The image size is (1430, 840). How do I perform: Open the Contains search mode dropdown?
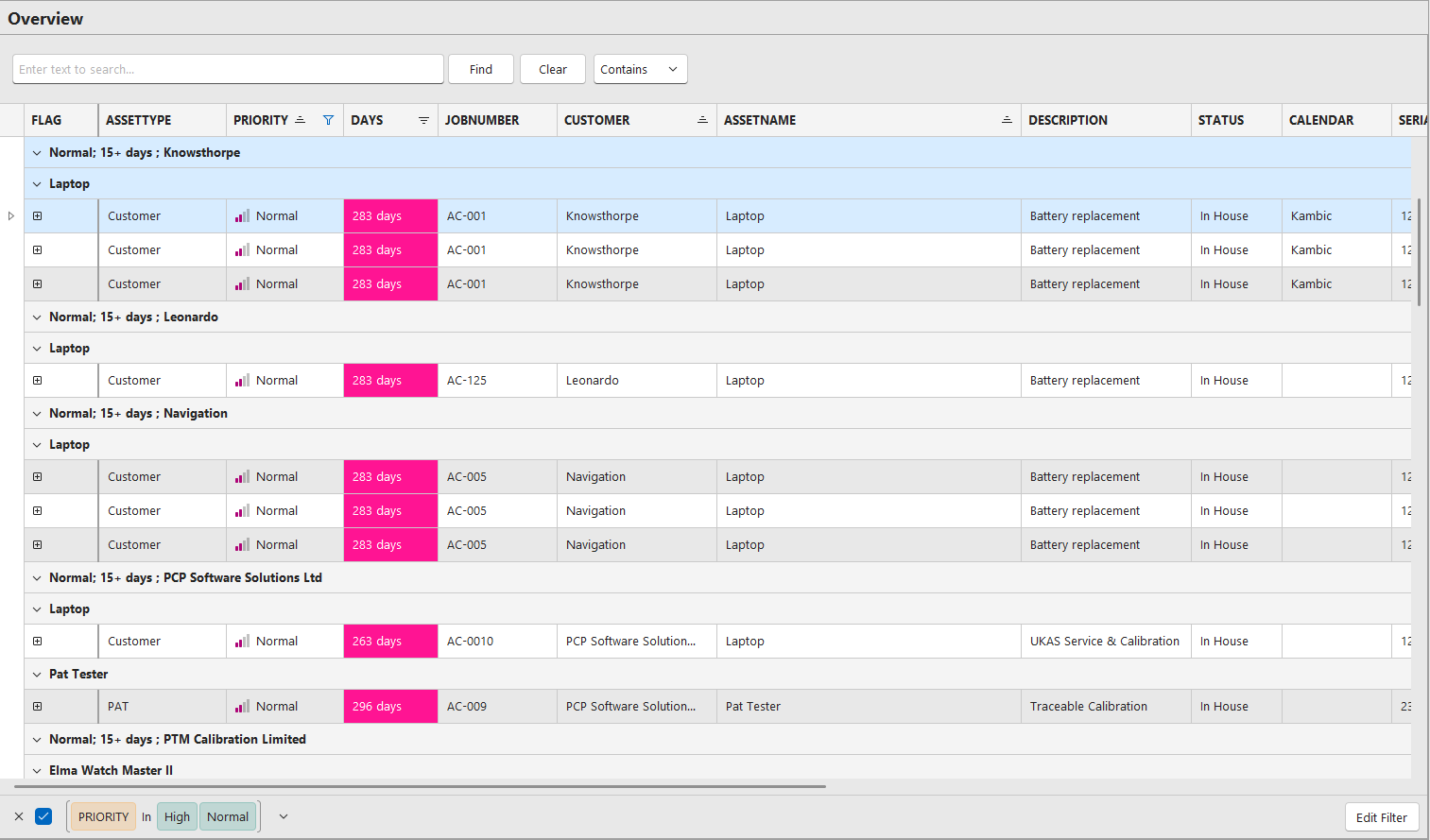click(640, 69)
